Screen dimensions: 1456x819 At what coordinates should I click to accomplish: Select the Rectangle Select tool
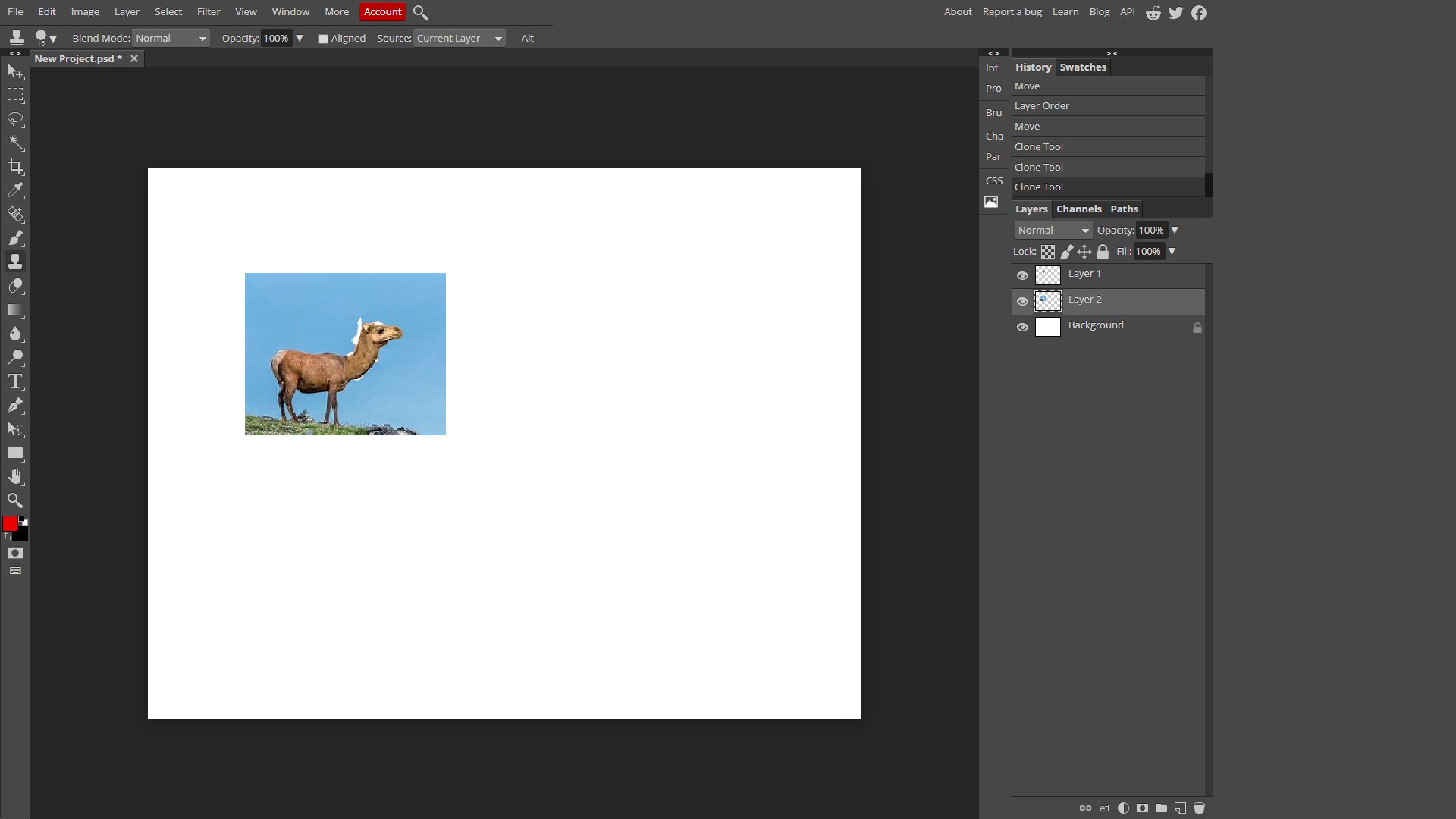pos(15,95)
